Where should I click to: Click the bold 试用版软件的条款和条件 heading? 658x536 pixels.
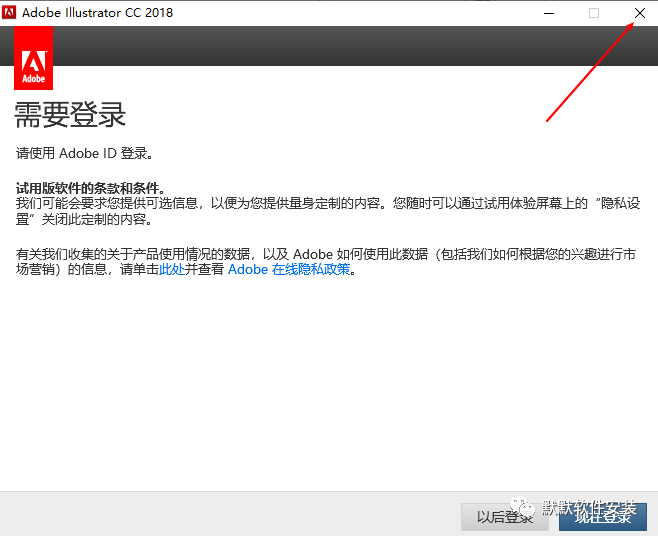pyautogui.click(x=90, y=188)
